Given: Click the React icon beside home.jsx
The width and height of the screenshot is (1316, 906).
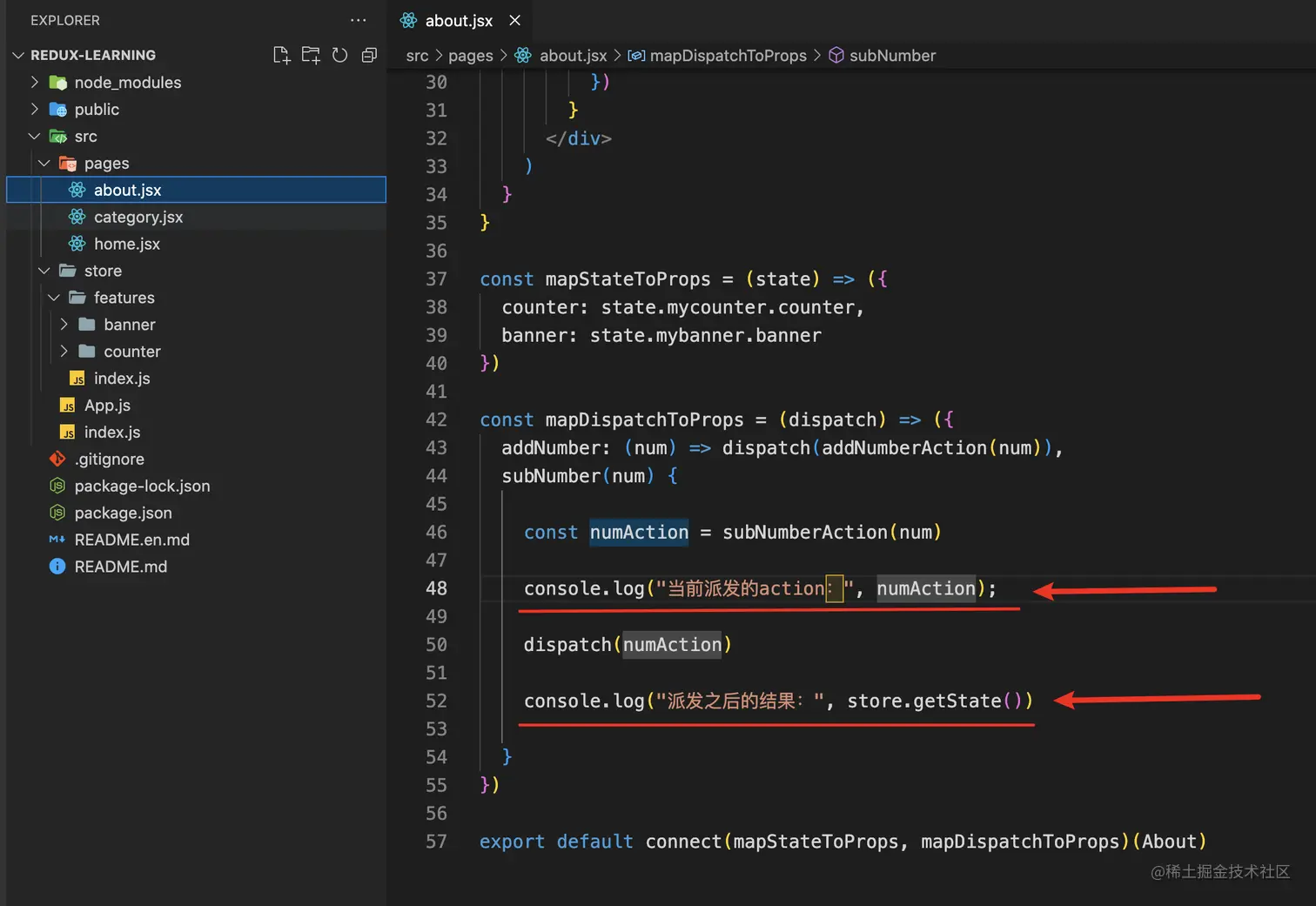Looking at the screenshot, I should [x=77, y=244].
